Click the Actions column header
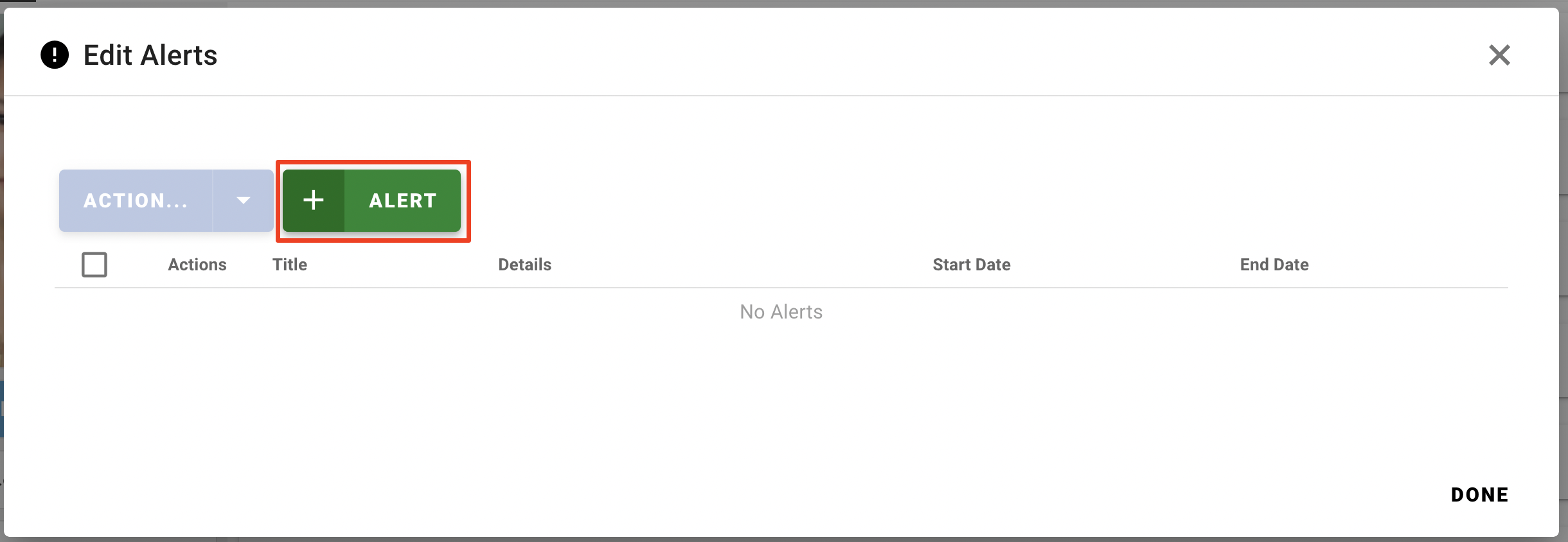 click(x=197, y=265)
